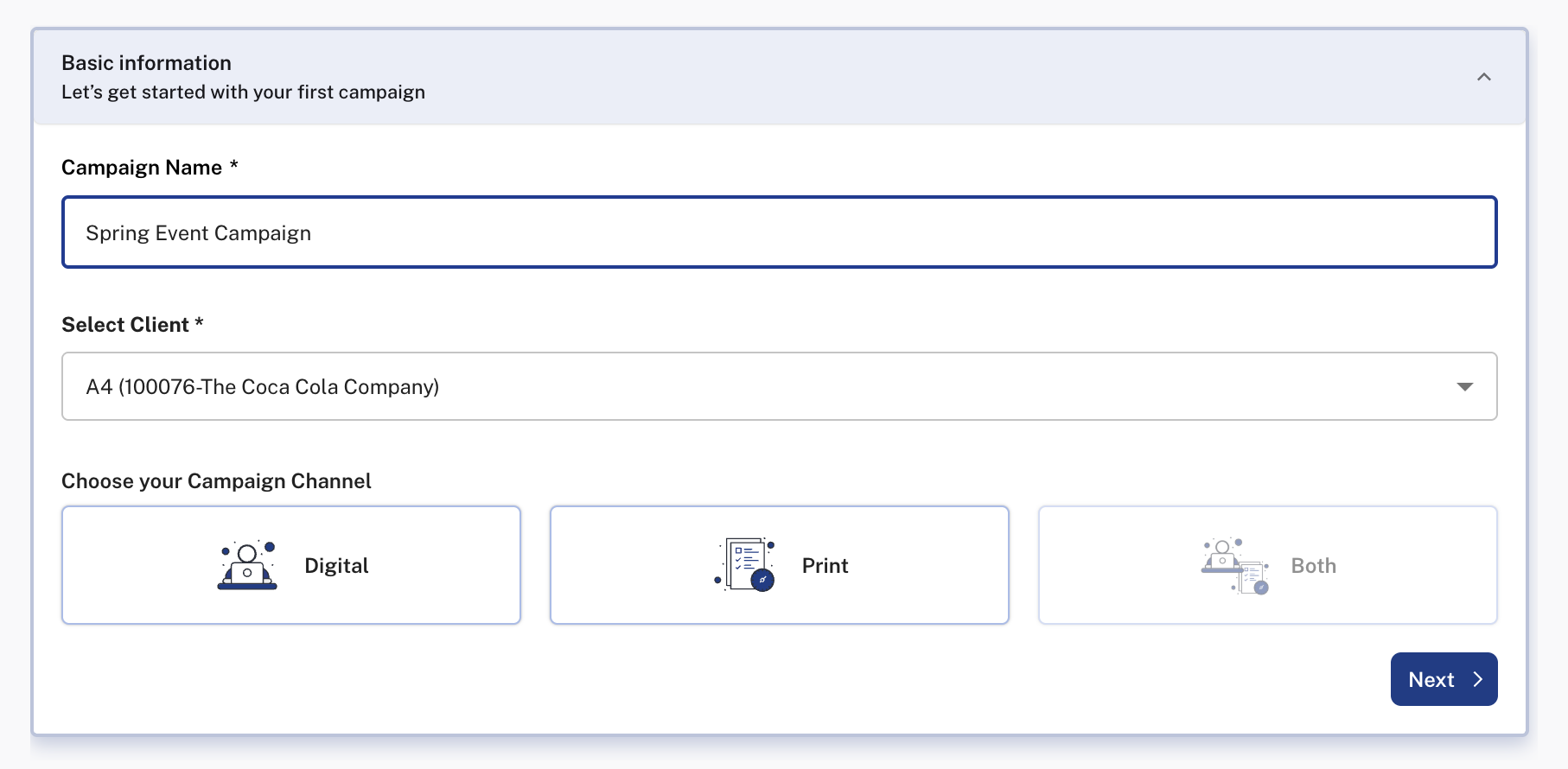Image resolution: width=1568 pixels, height=769 pixels.
Task: Choose the Both text label option
Action: [x=1313, y=566]
